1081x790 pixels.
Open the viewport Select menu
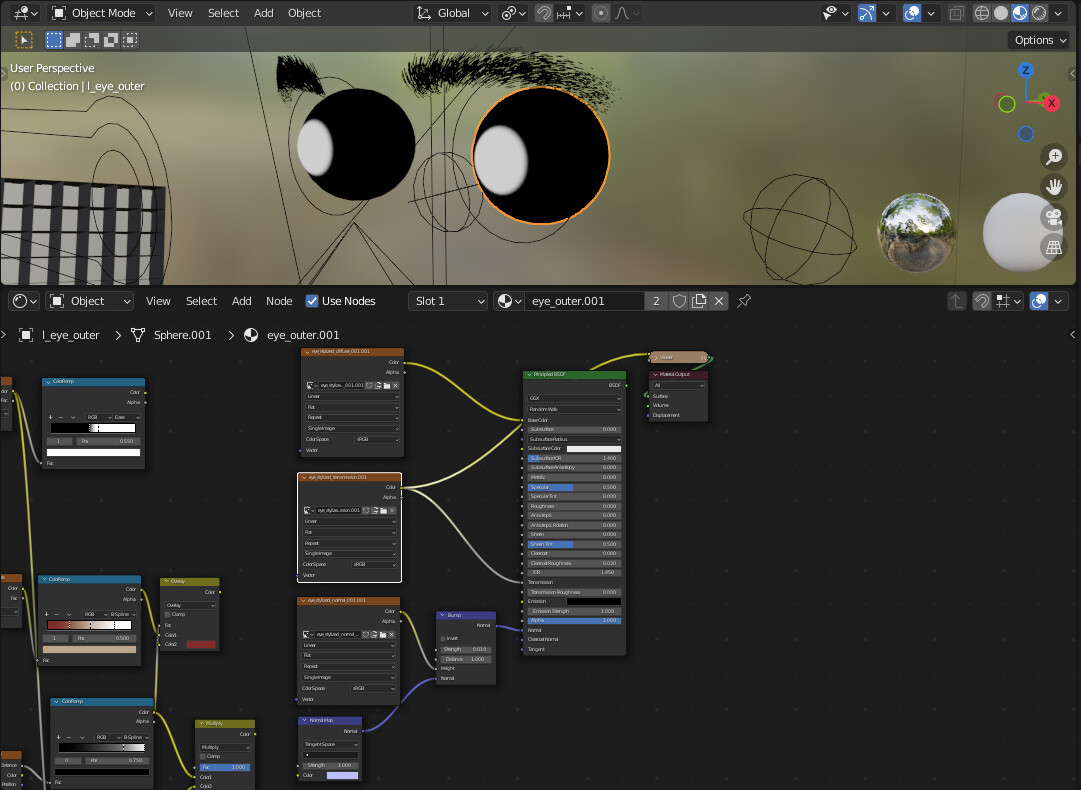(223, 13)
